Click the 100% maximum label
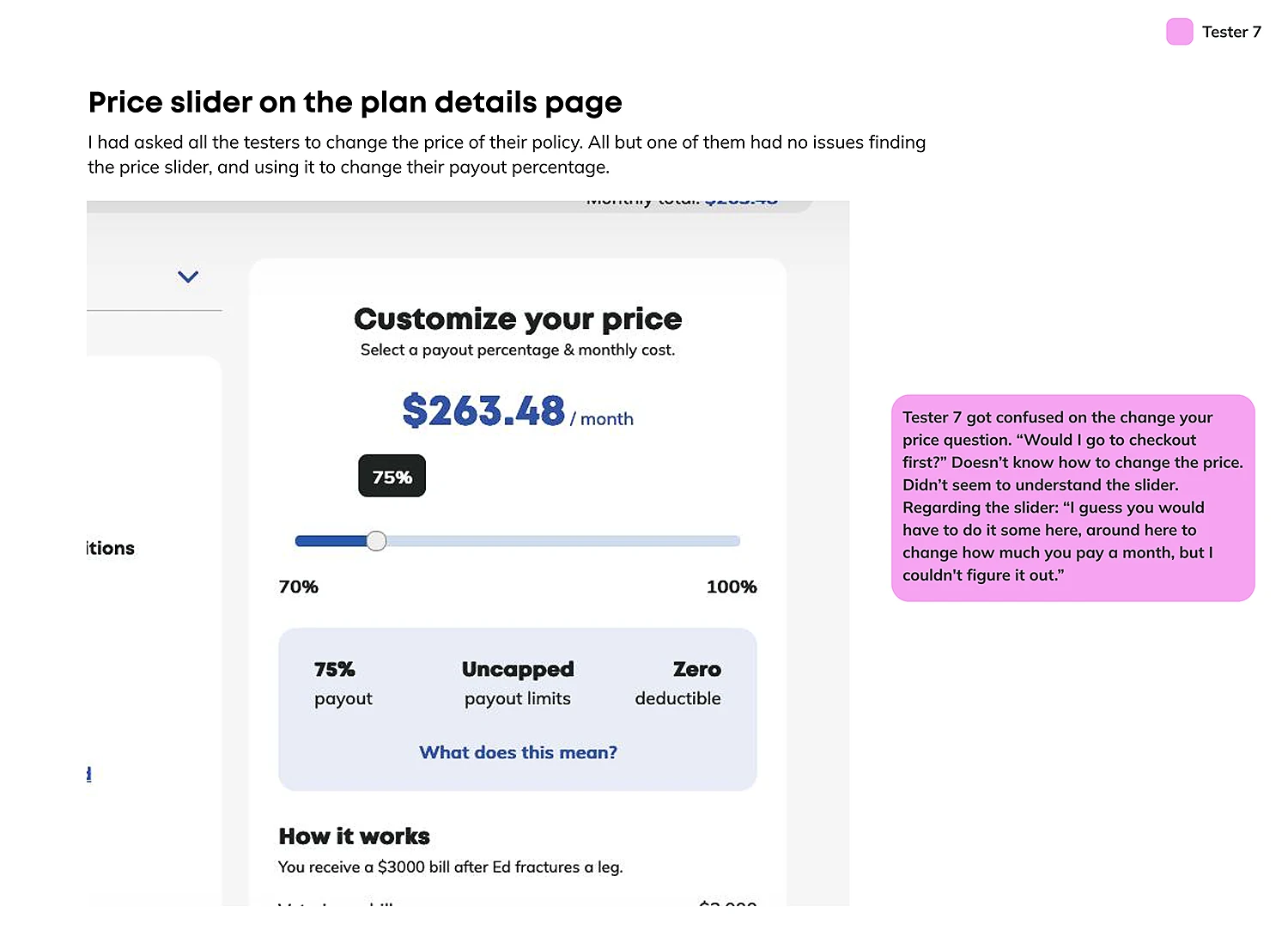The image size is (1288, 949). pos(731,587)
